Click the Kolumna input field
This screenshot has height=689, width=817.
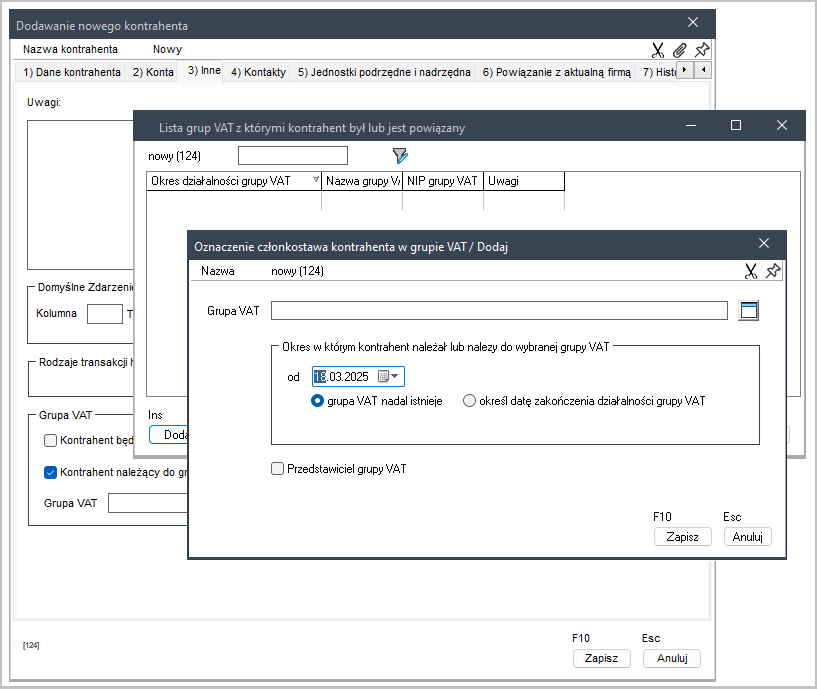104,314
